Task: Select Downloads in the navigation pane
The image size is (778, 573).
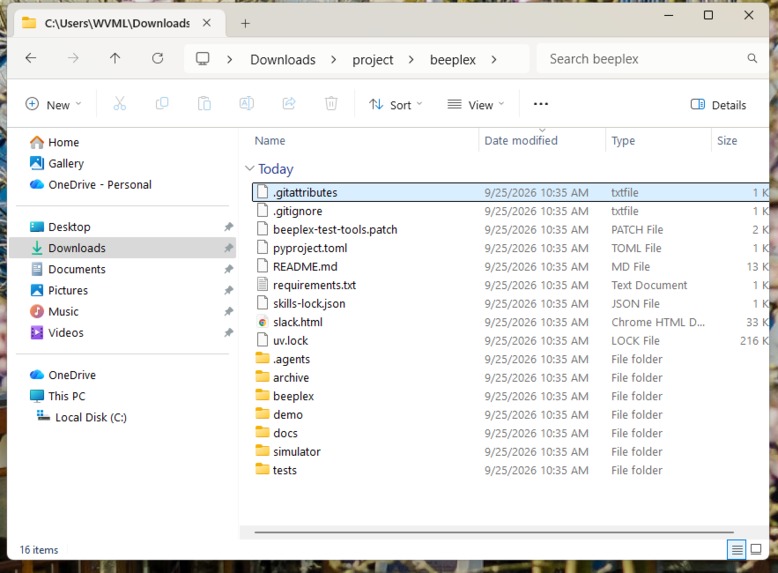Action: pos(122,248)
